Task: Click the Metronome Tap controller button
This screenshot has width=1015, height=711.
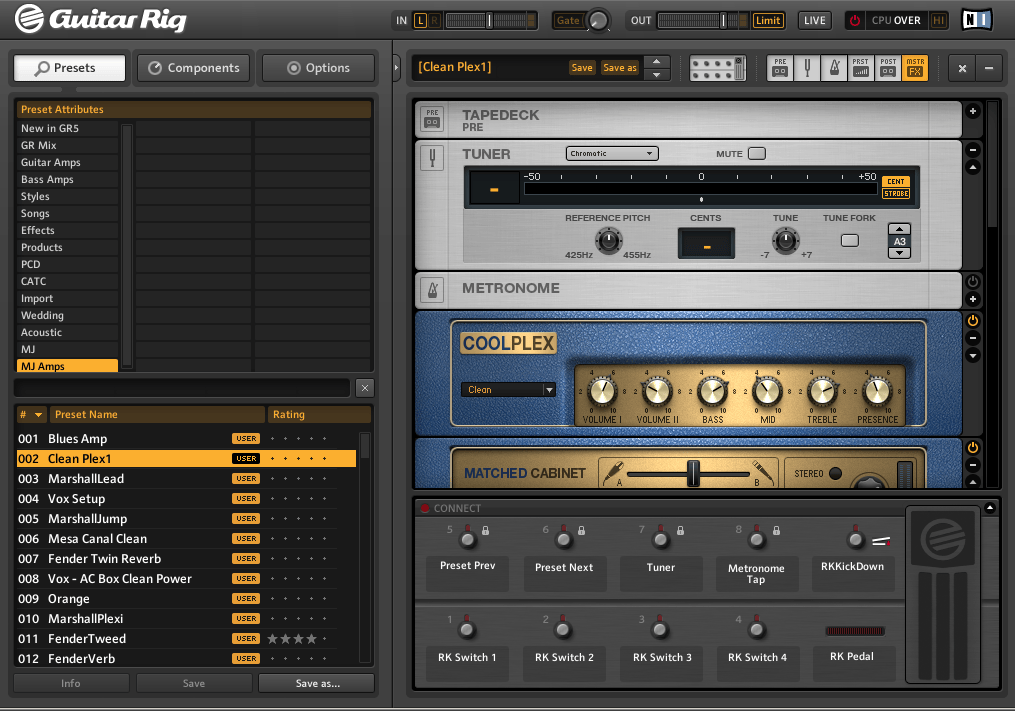Action: 756,573
